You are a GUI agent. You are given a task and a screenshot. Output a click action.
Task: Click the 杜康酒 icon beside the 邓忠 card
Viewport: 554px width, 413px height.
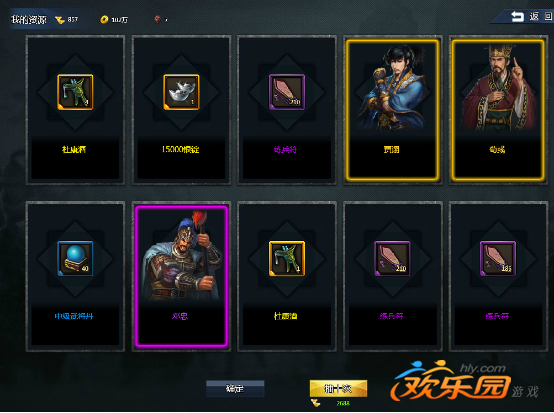(x=287, y=259)
